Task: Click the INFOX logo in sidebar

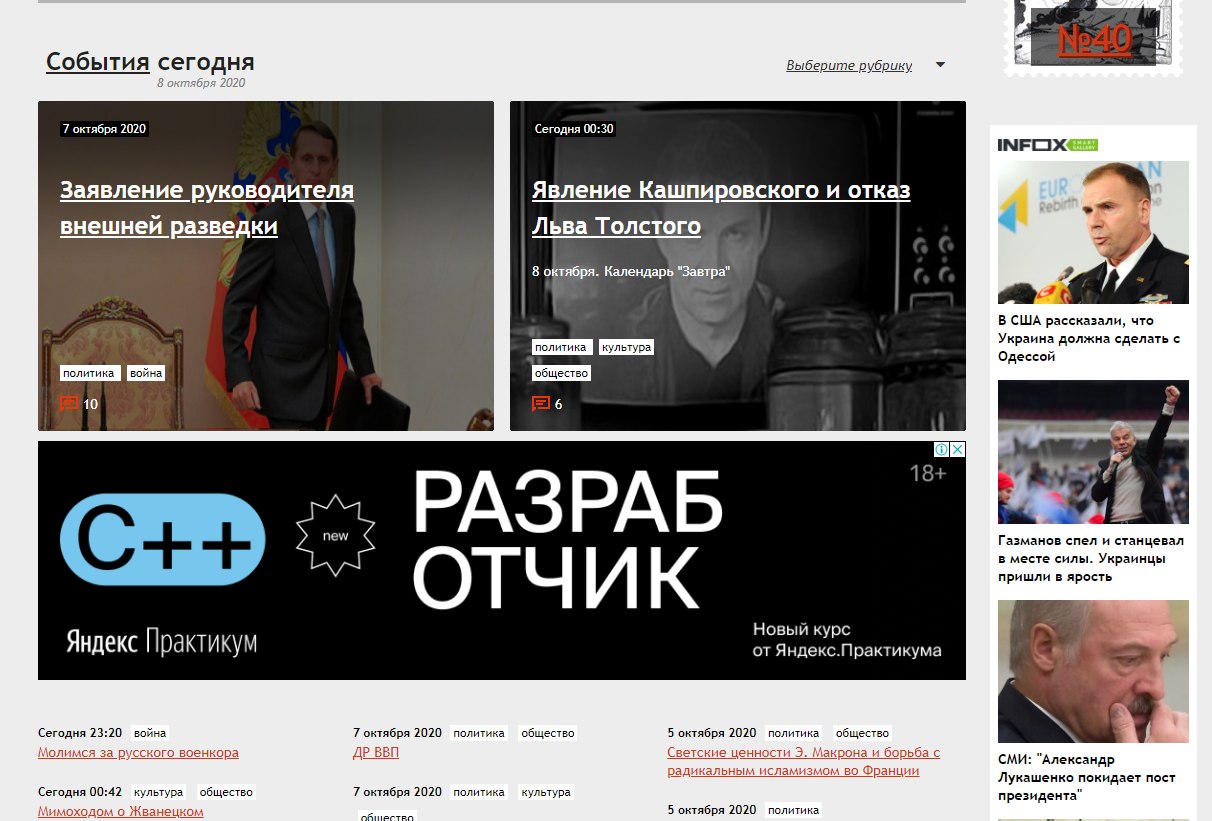Action: click(x=1047, y=145)
